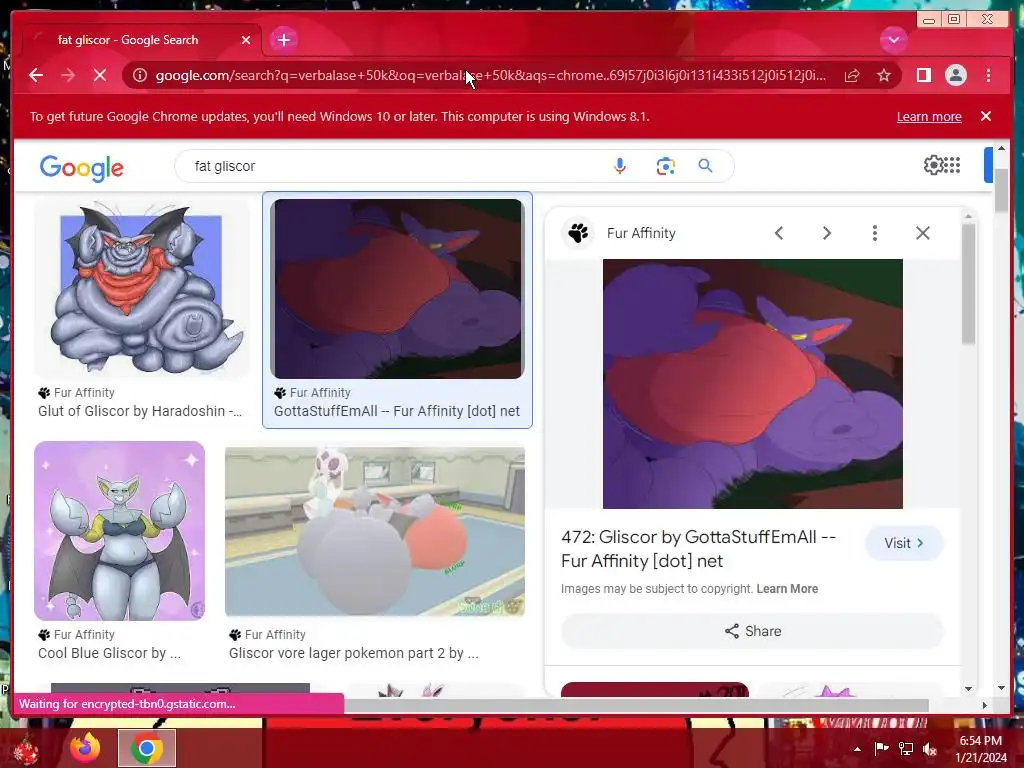Viewport: 1024px width, 768px height.
Task: Open the Google apps grid
Action: (952, 165)
